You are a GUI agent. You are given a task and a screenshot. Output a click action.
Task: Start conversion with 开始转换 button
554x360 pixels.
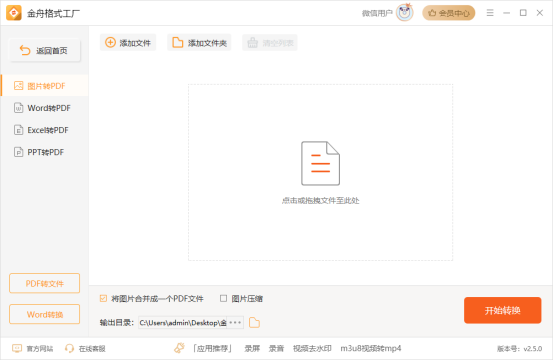pos(502,310)
